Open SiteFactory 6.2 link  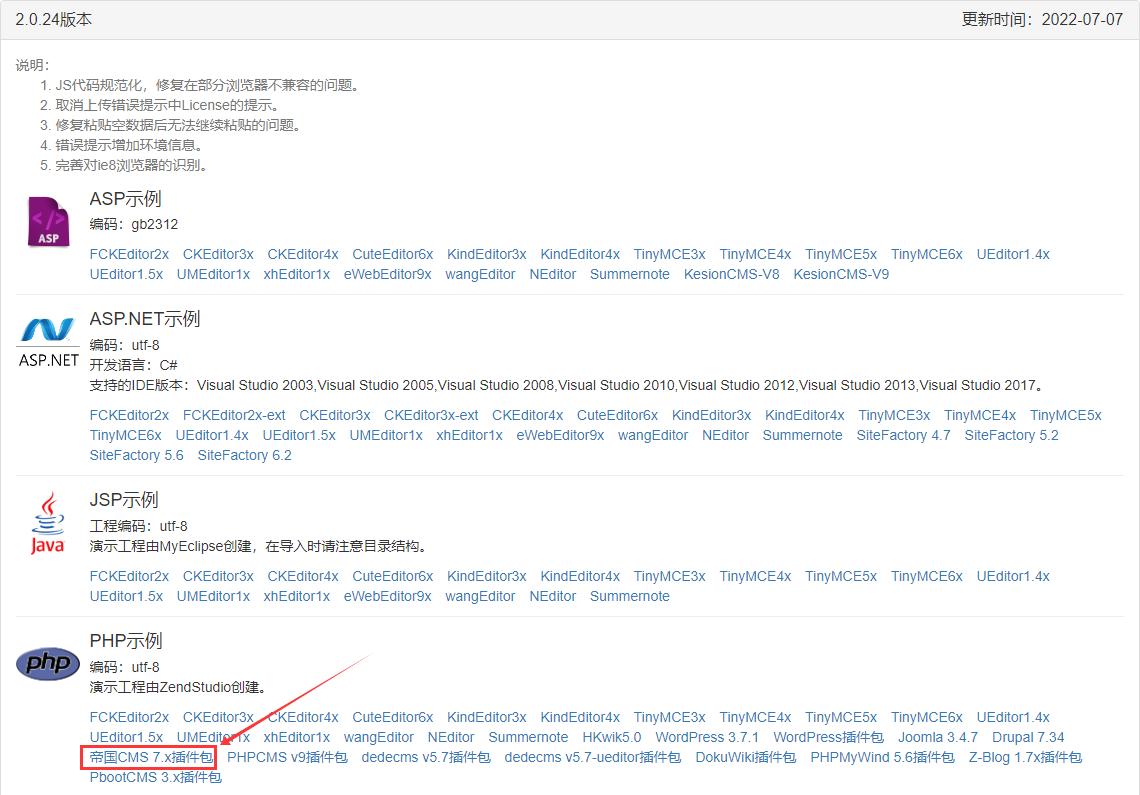pyautogui.click(x=244, y=455)
